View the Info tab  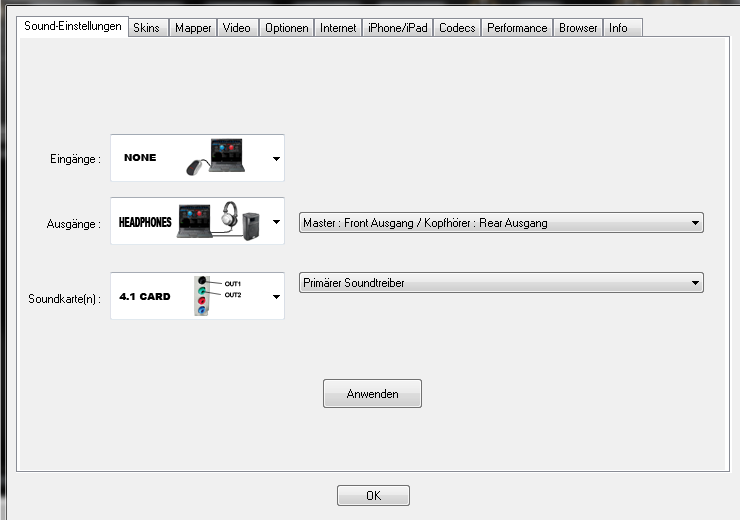click(619, 28)
